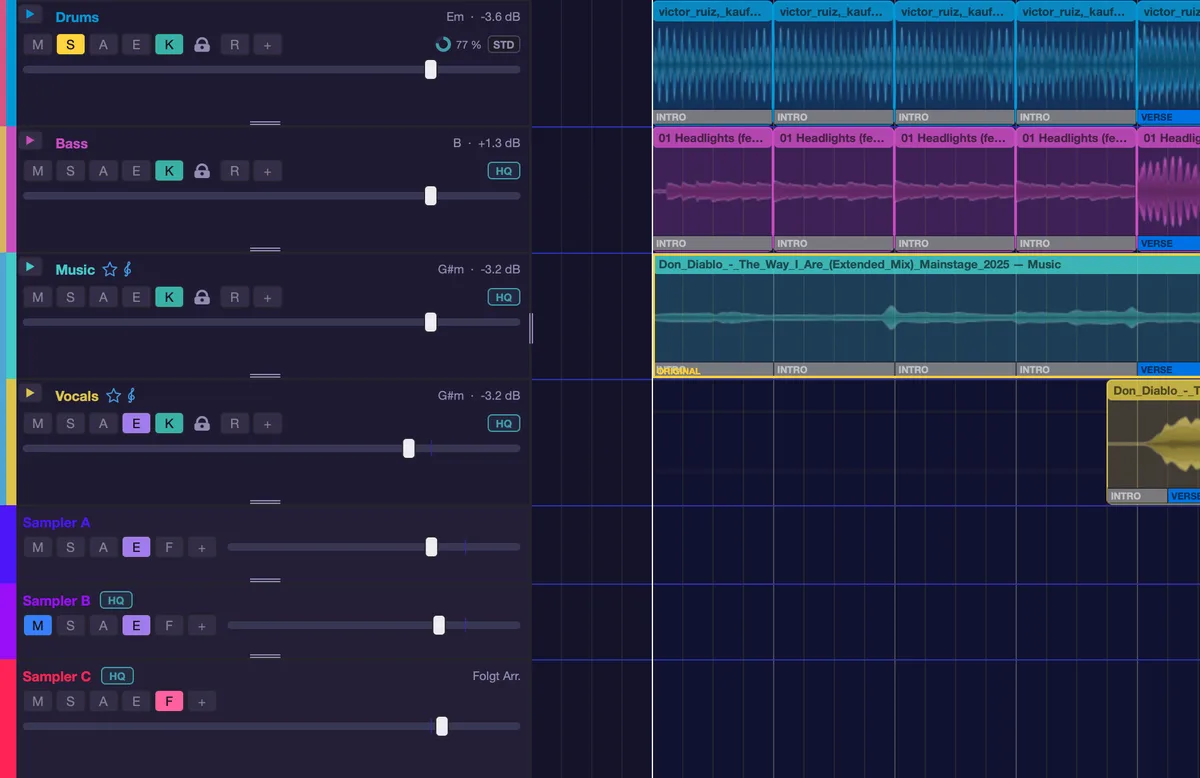
Task: Click the Sampler B volume slider handle
Action: (x=439, y=625)
